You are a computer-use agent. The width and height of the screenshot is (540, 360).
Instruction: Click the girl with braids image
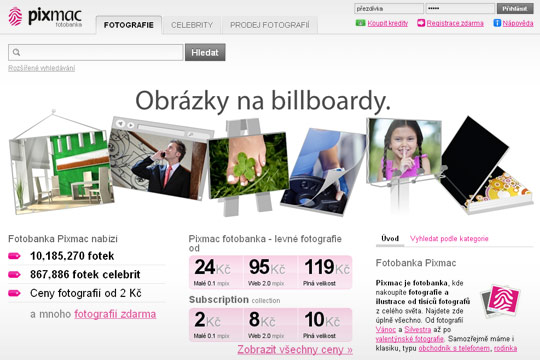pos(404,151)
